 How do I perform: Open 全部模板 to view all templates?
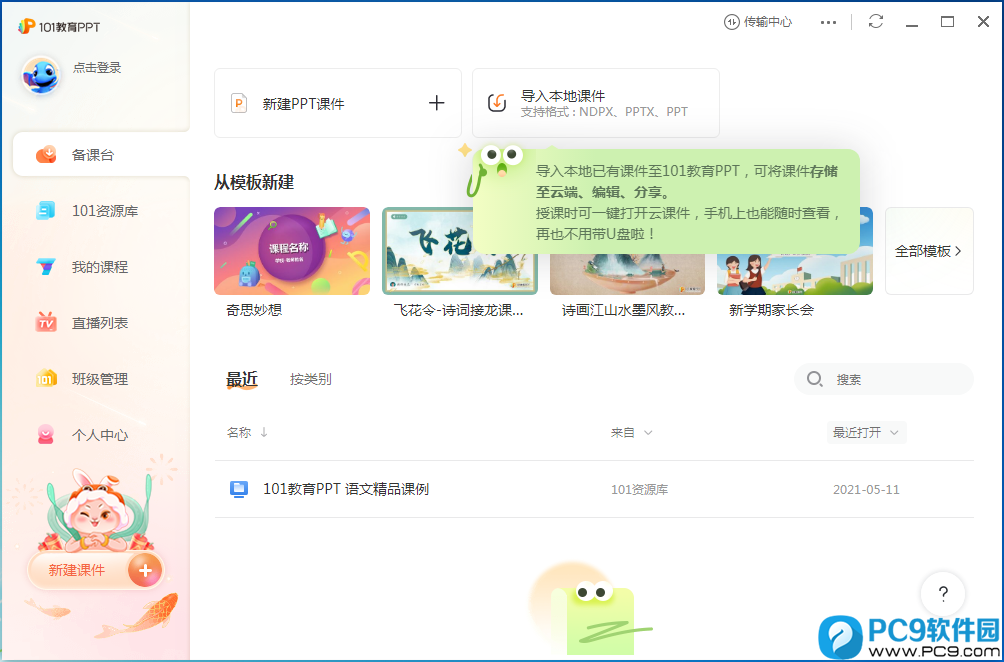pyautogui.click(x=929, y=251)
